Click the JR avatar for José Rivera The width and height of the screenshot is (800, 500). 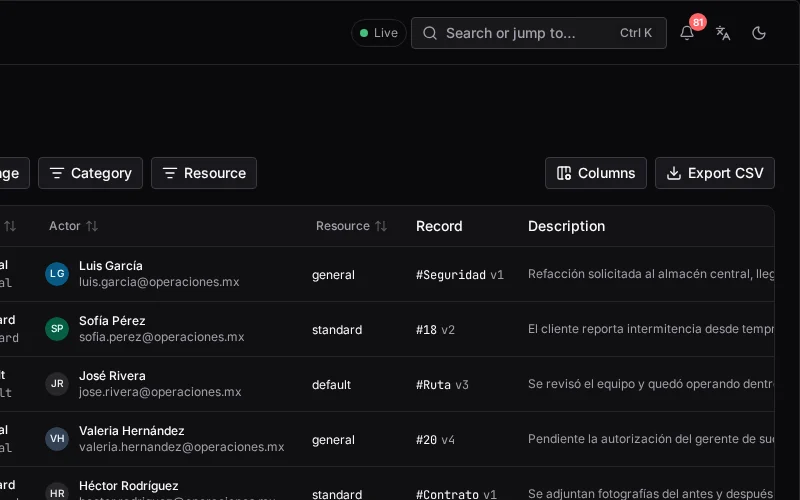click(57, 384)
